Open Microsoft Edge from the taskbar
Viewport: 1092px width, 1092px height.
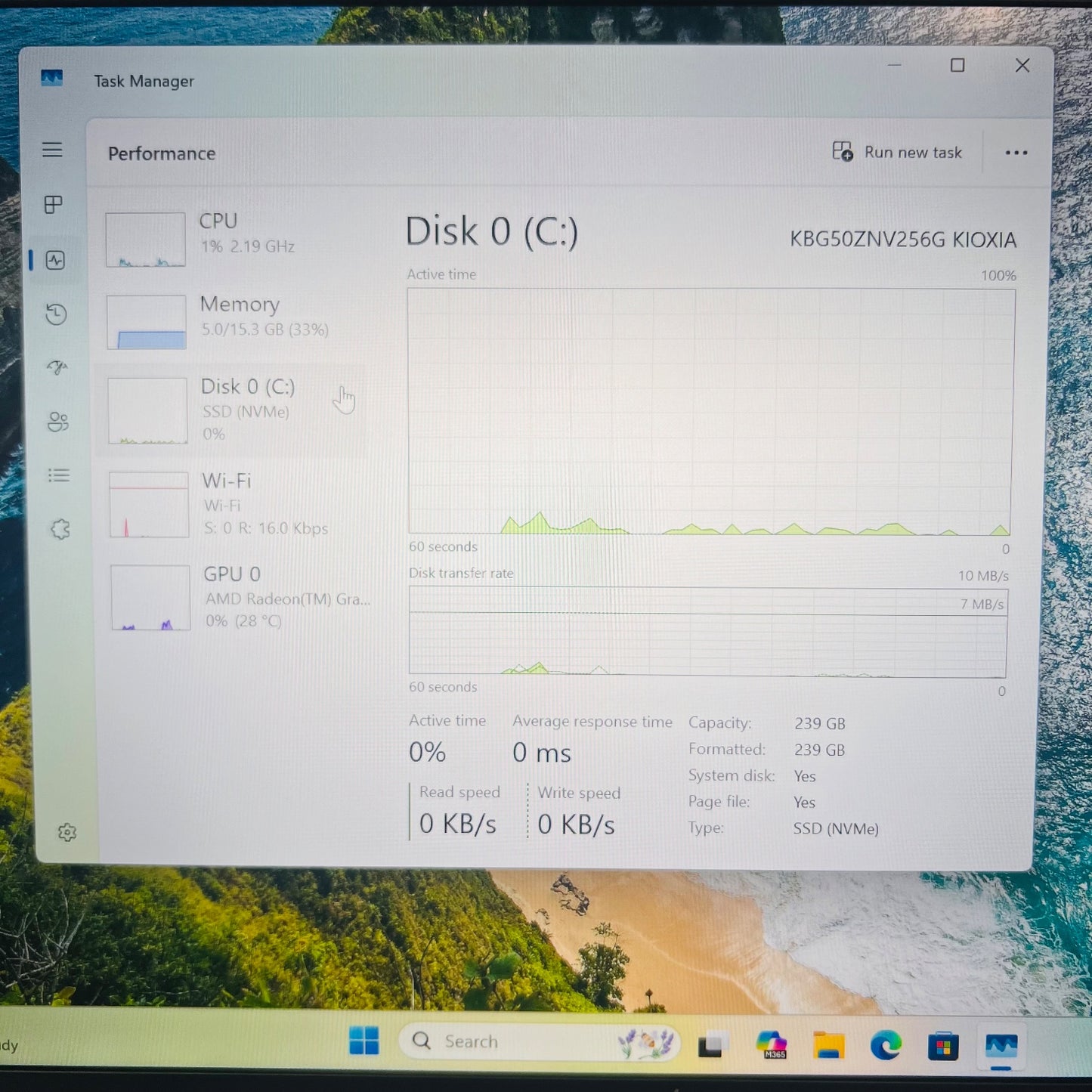(886, 1045)
